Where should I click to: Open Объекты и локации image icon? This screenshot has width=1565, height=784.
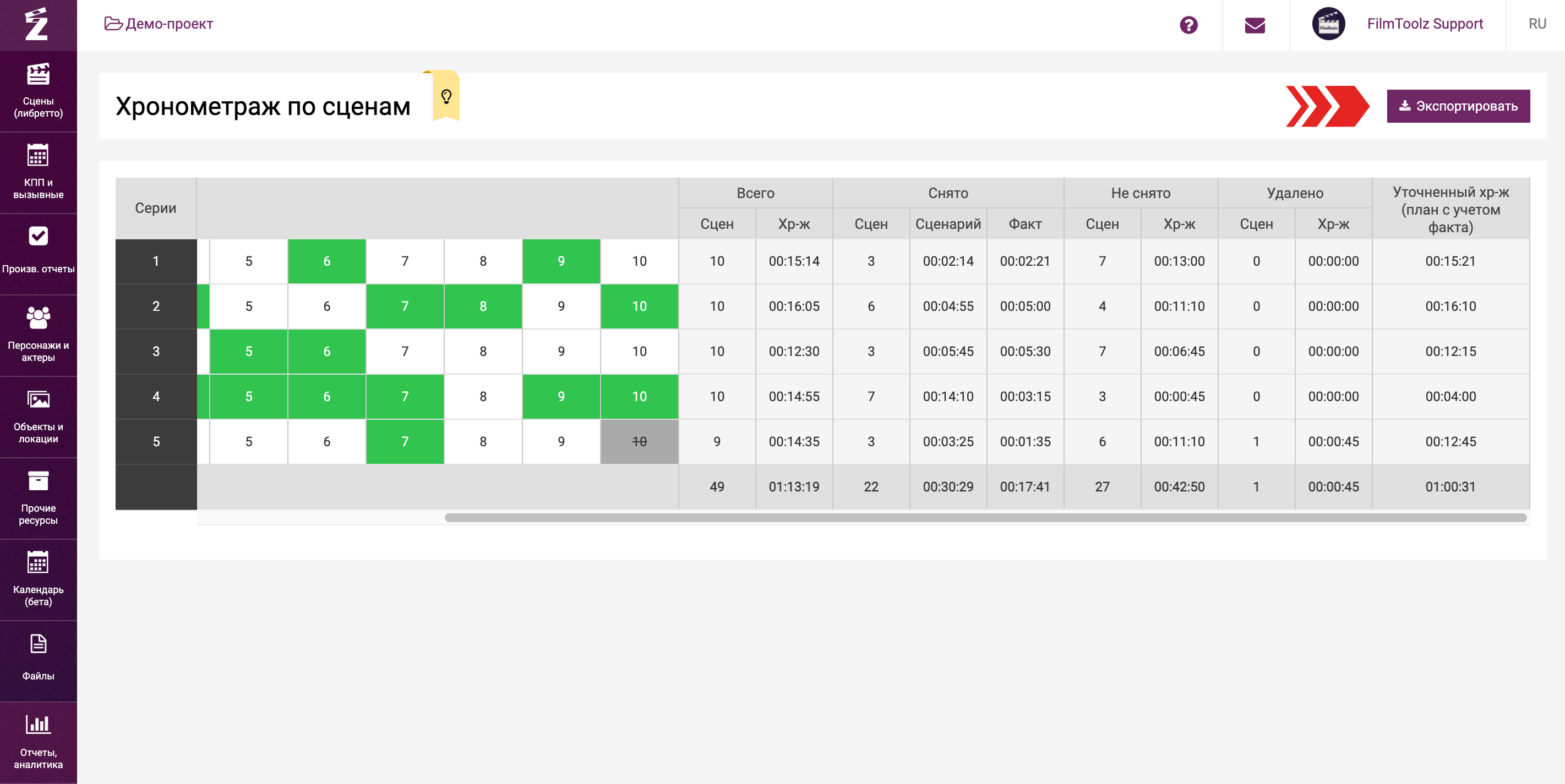pyautogui.click(x=37, y=399)
